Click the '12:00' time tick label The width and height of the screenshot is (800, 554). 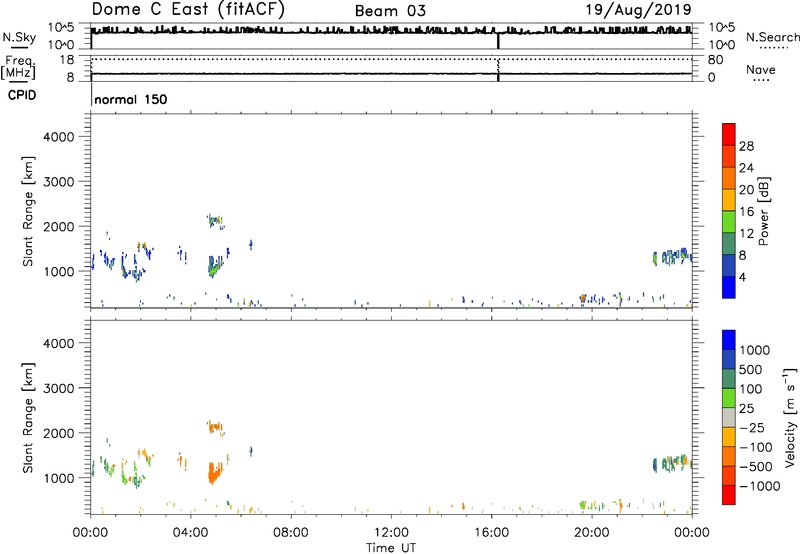tap(391, 533)
